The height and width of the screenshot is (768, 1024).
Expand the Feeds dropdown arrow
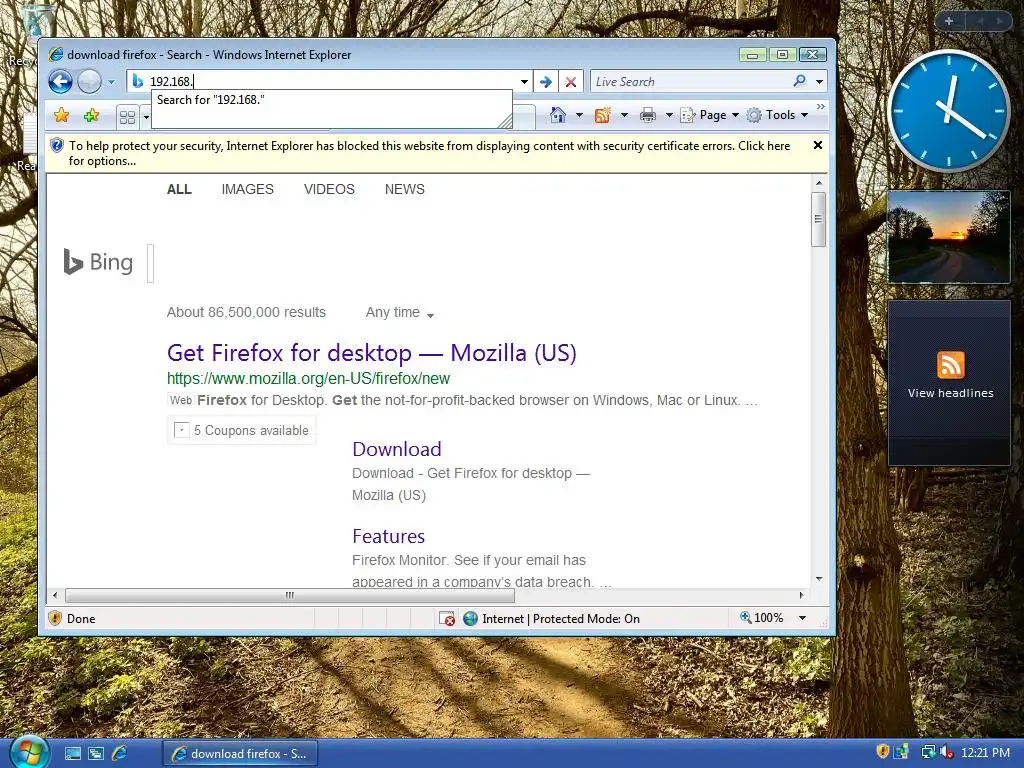[624, 116]
